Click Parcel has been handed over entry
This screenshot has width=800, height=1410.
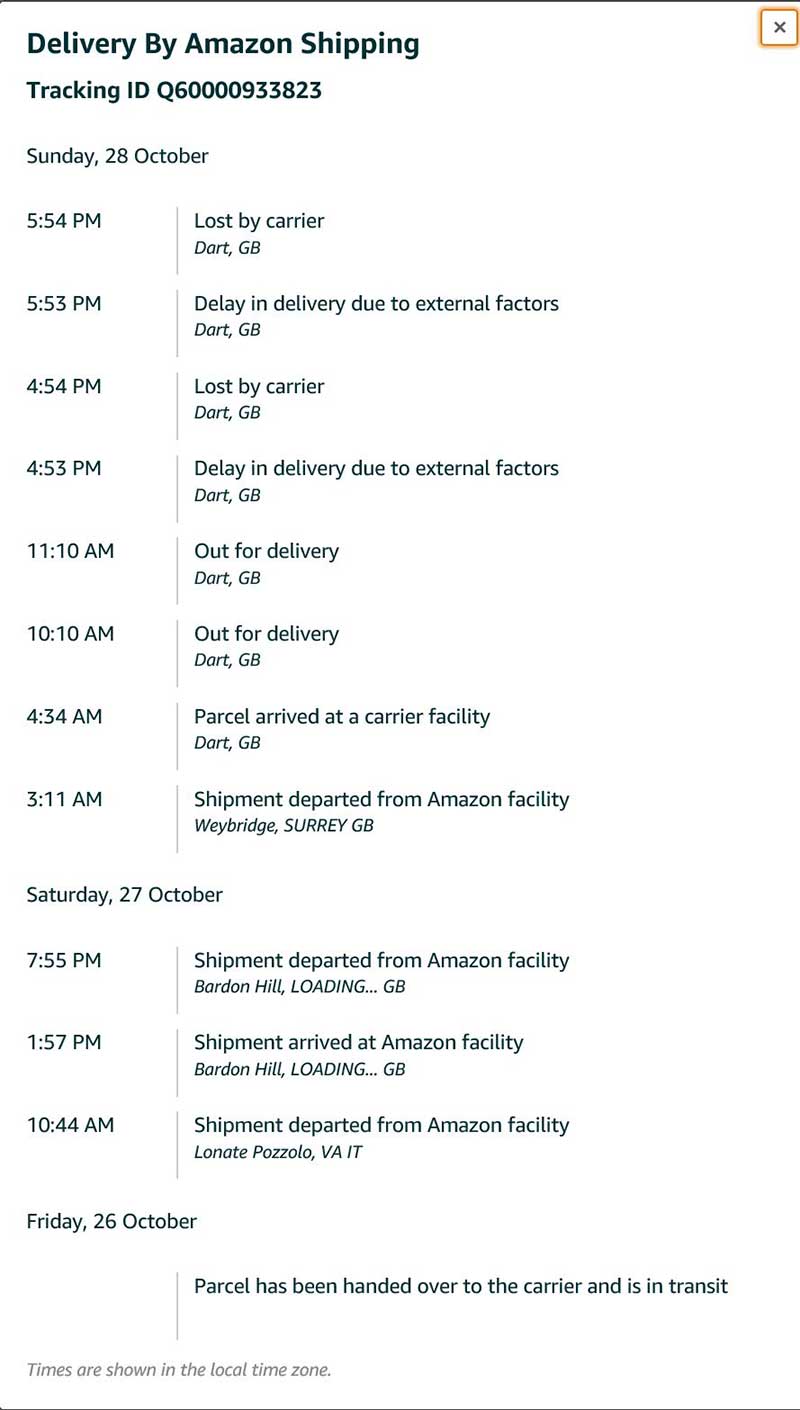[x=461, y=1287]
